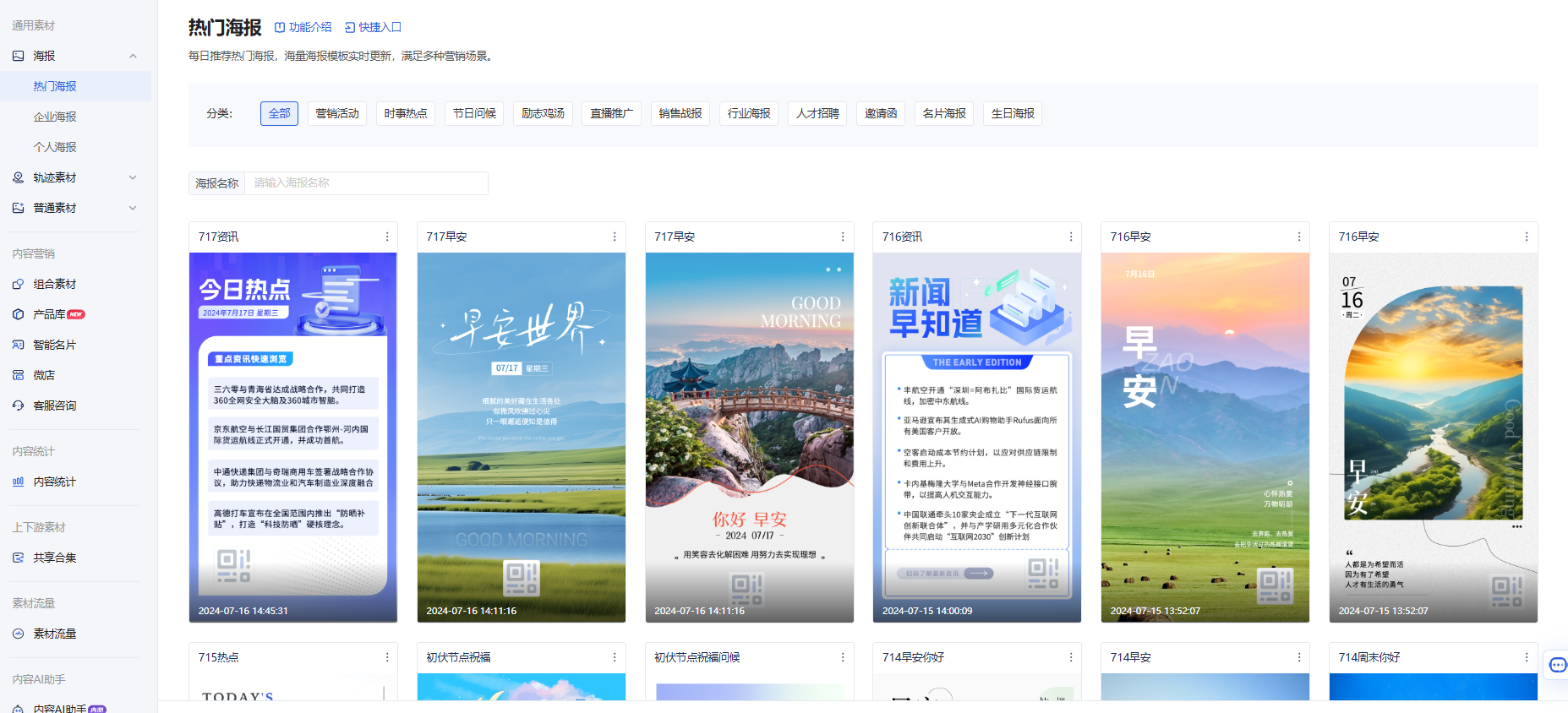Choose the 直播推广 category

click(611, 113)
